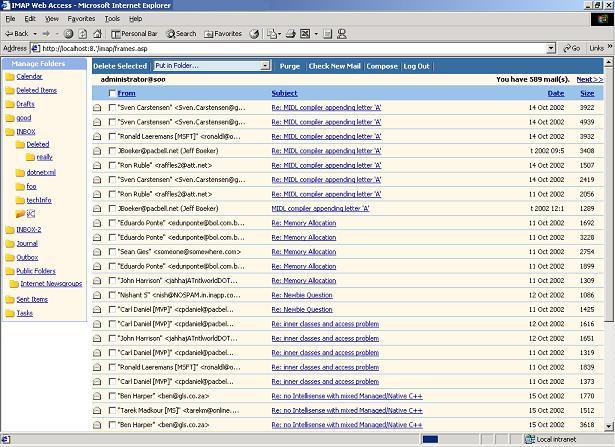Select checkbox for Tarek Madkour message

pos(112,411)
